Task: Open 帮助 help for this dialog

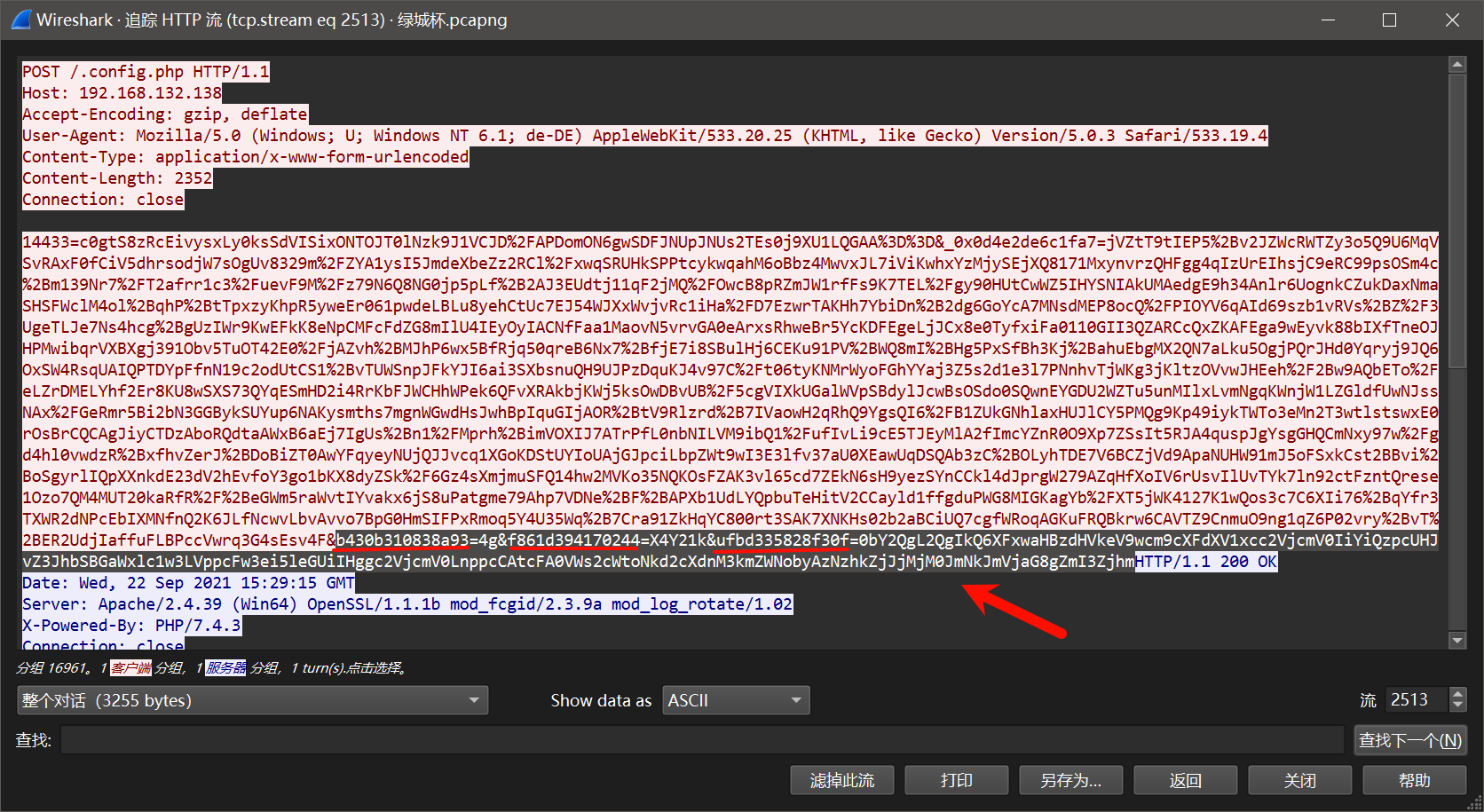Action: [1414, 780]
